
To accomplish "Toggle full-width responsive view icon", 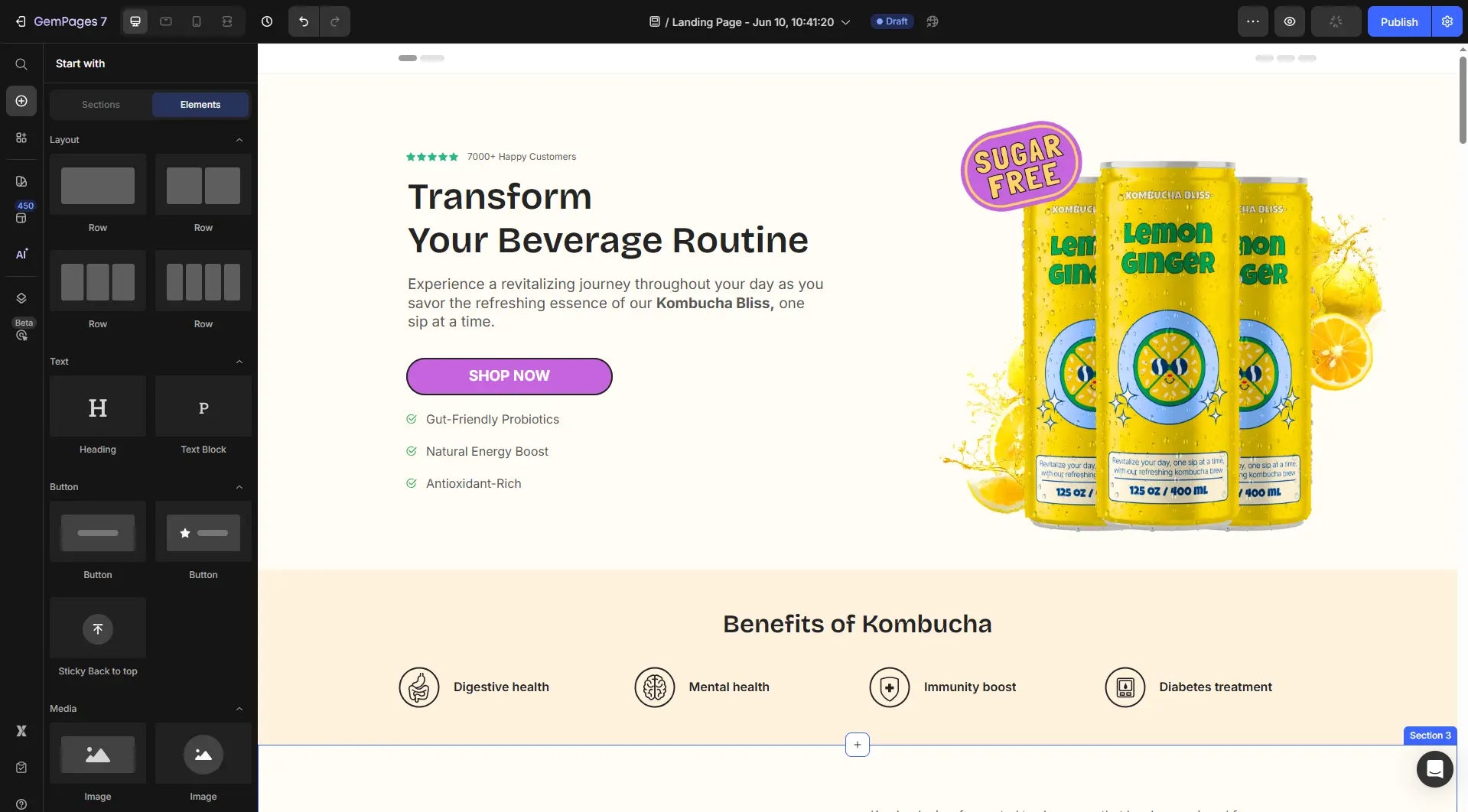I will coord(227,21).
